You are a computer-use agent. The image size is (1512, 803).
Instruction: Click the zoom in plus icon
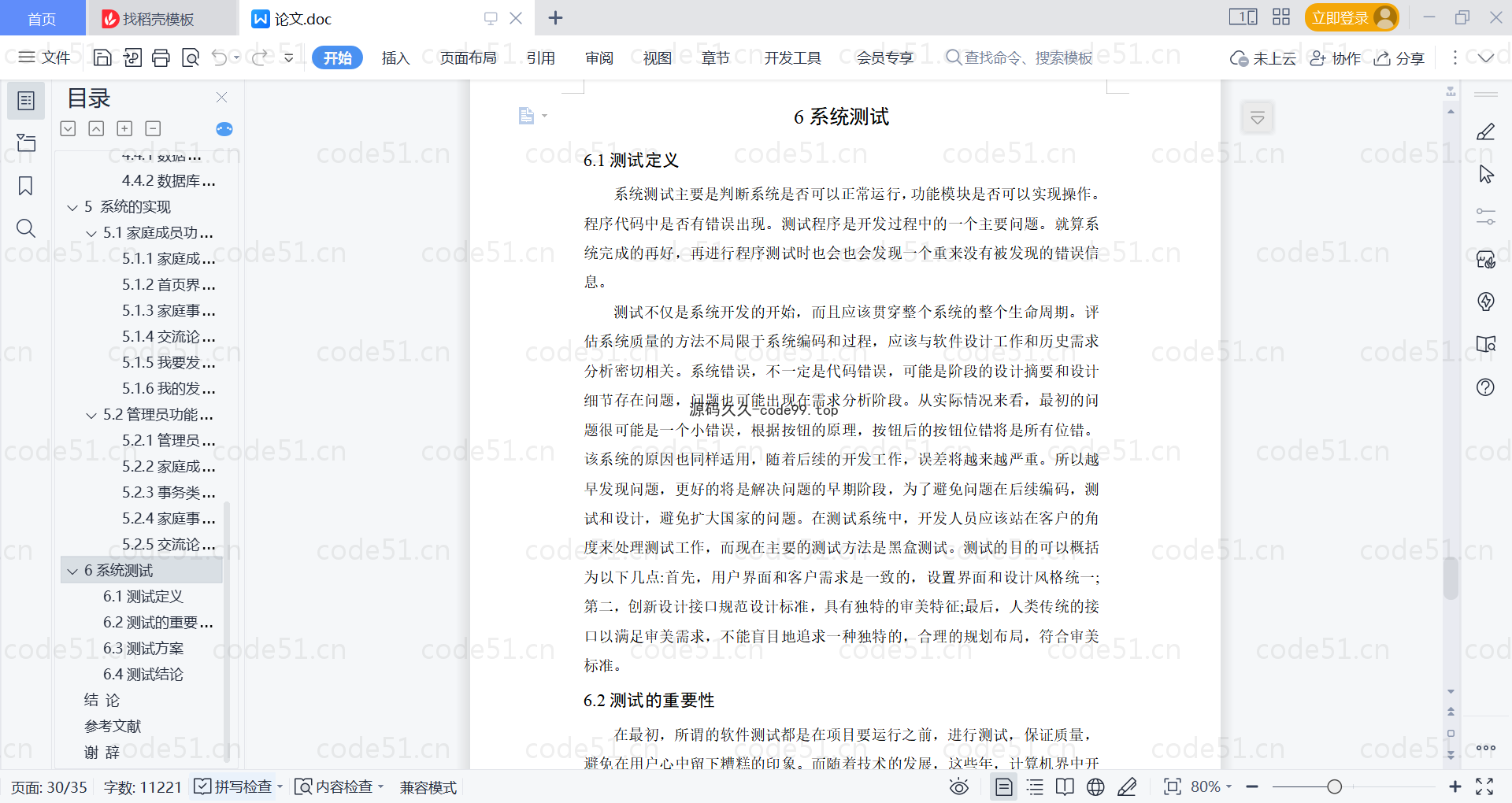[x=1455, y=786]
